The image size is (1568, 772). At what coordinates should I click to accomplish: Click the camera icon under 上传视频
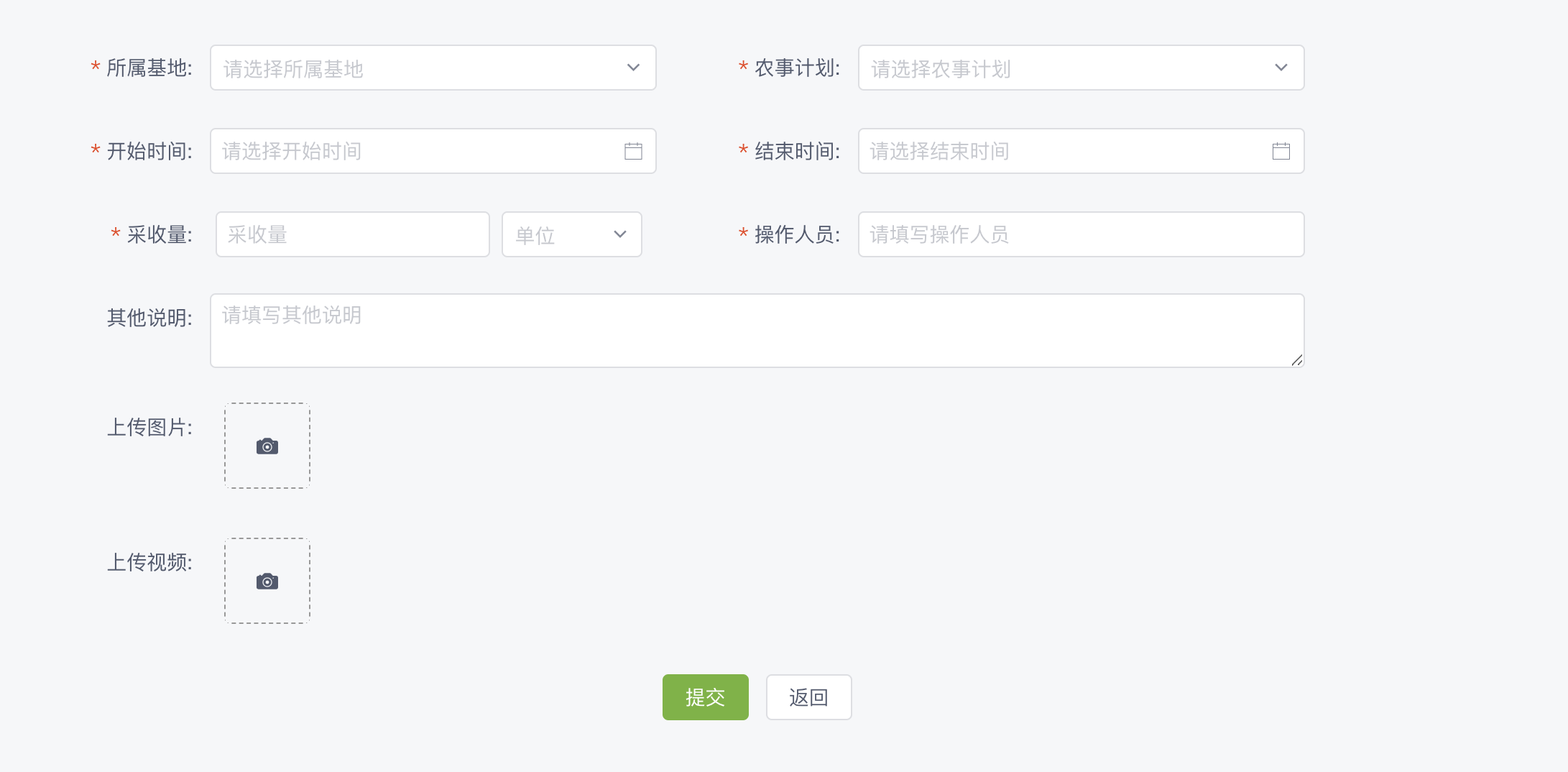[x=267, y=582]
